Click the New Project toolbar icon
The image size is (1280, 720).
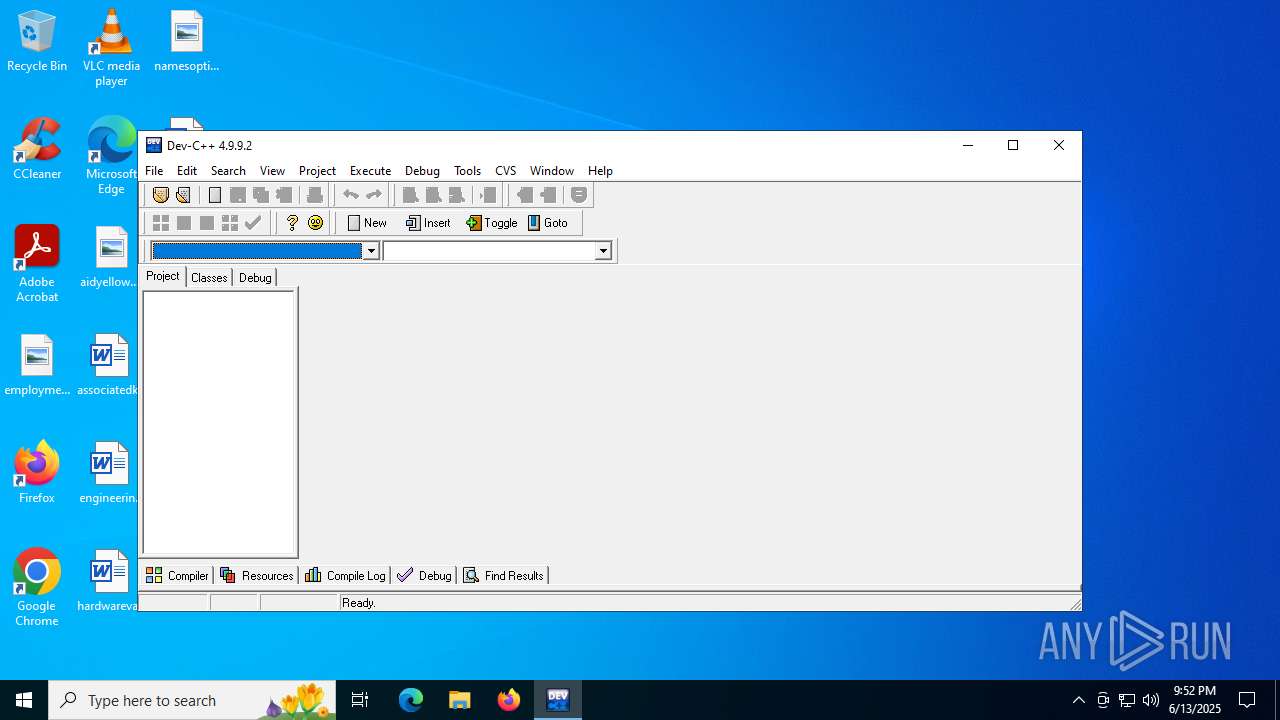160,195
